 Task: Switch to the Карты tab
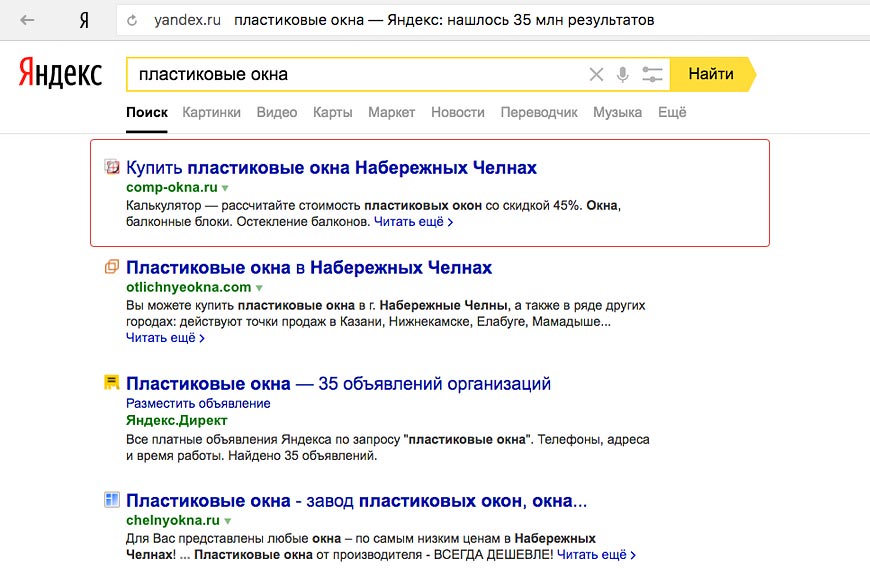tap(332, 112)
